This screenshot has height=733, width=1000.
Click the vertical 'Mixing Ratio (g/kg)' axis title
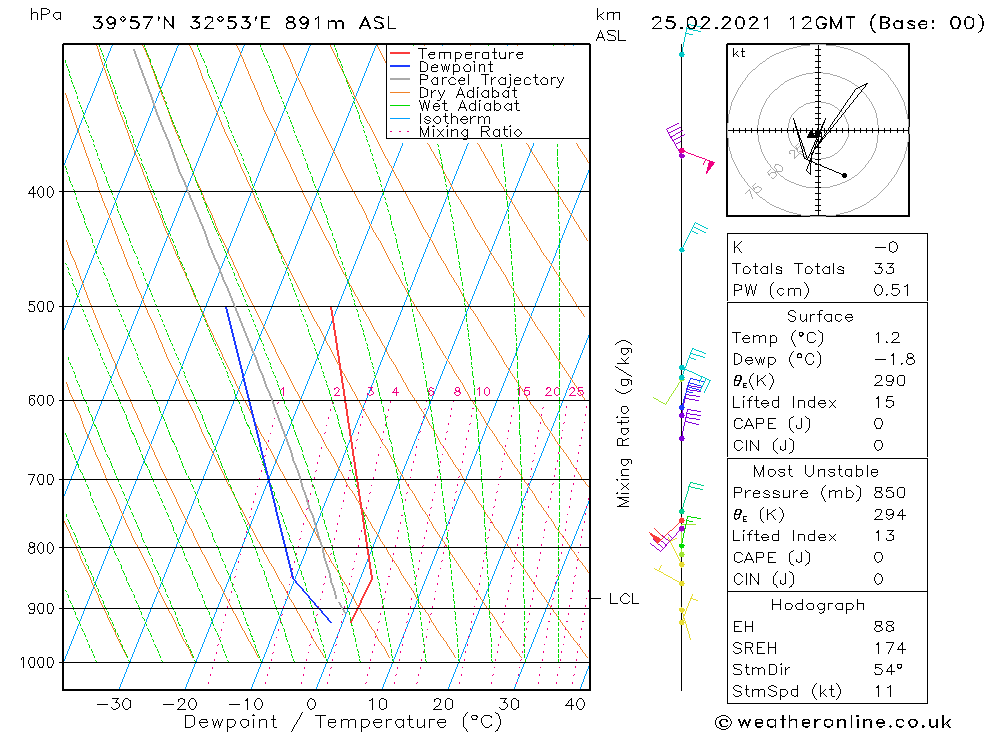coord(624,424)
